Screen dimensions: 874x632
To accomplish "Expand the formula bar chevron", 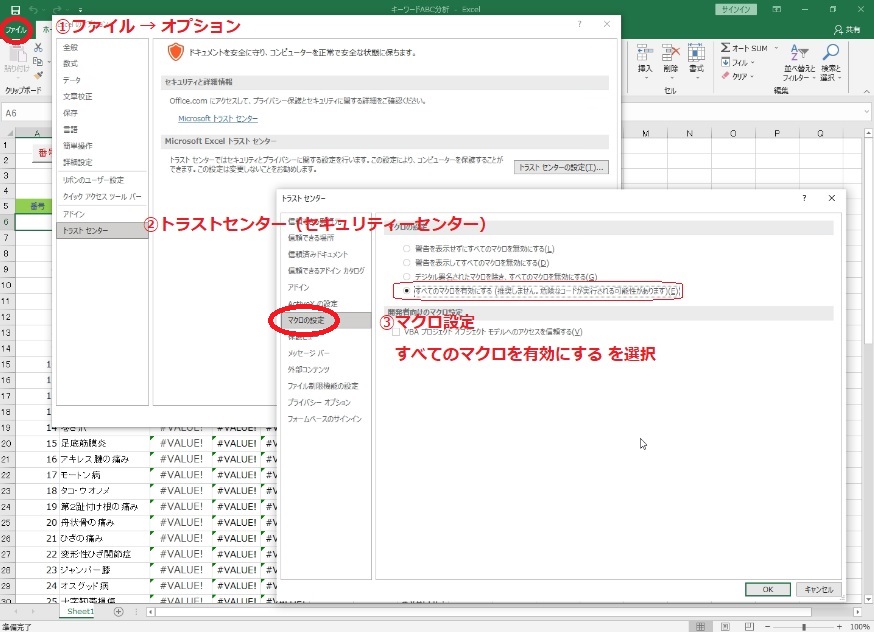I will point(867,112).
